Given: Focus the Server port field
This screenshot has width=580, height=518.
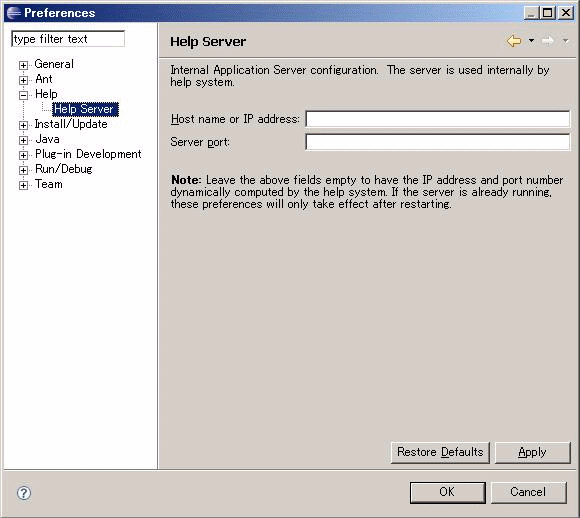Looking at the screenshot, I should pos(438,142).
